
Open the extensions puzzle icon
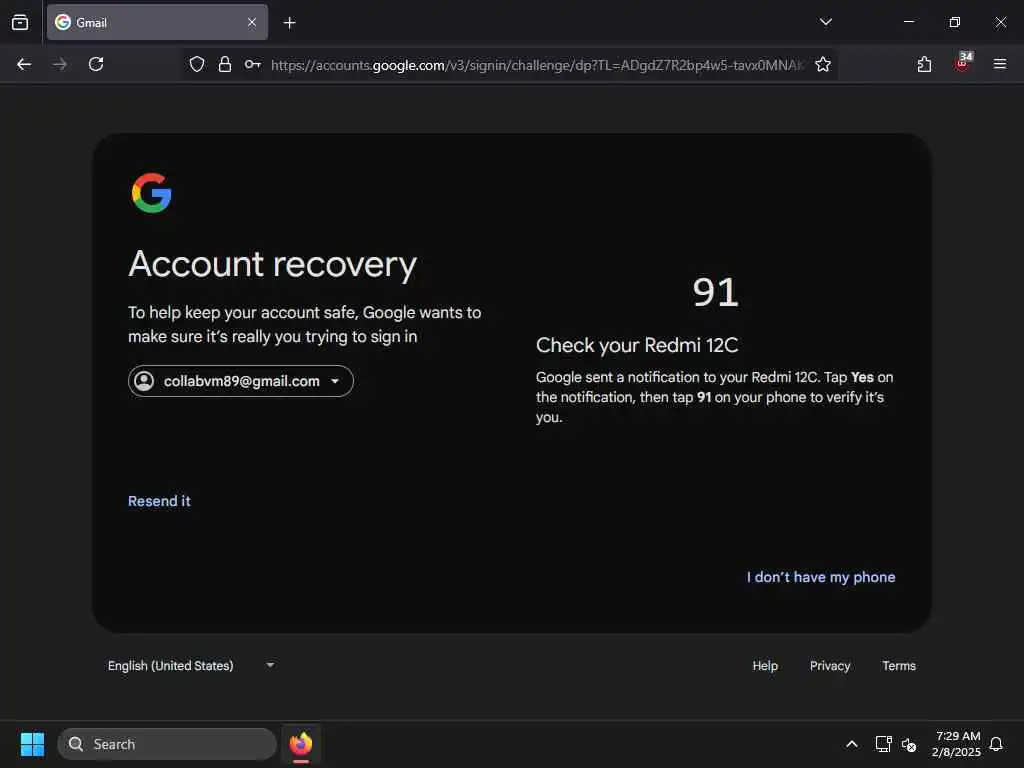924,64
